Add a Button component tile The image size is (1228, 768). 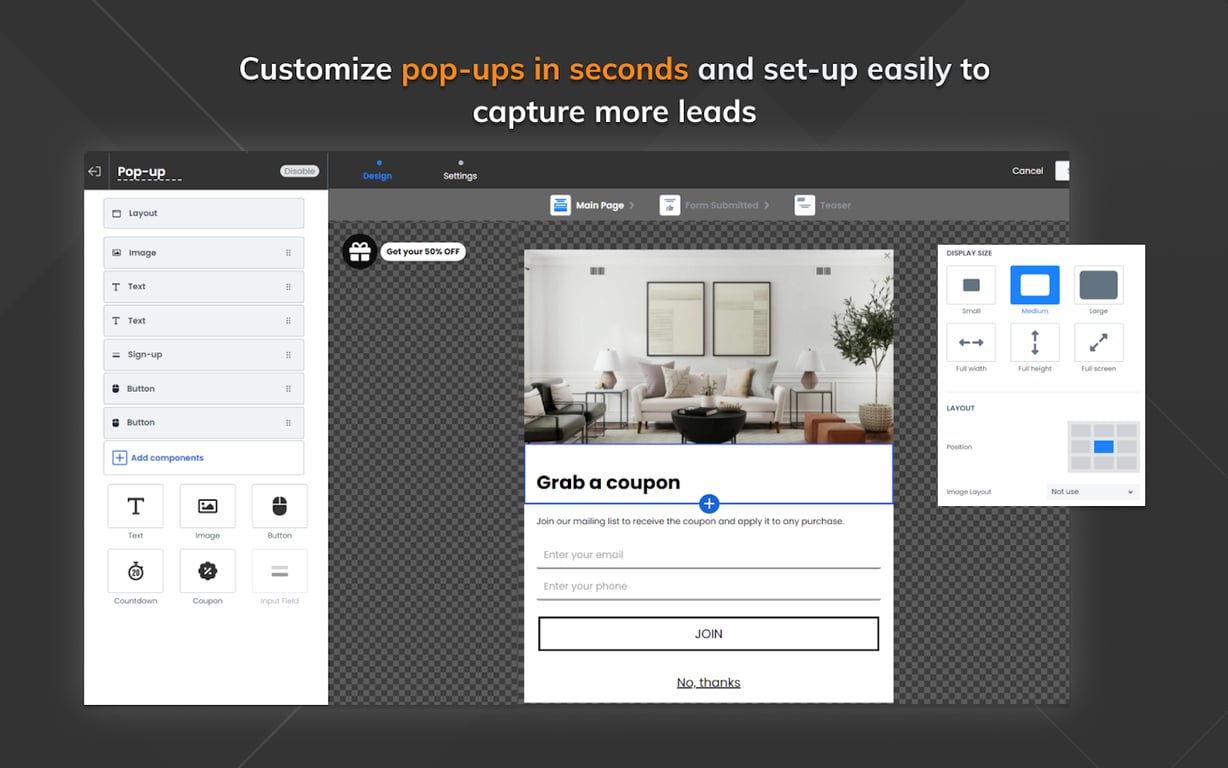[279, 506]
